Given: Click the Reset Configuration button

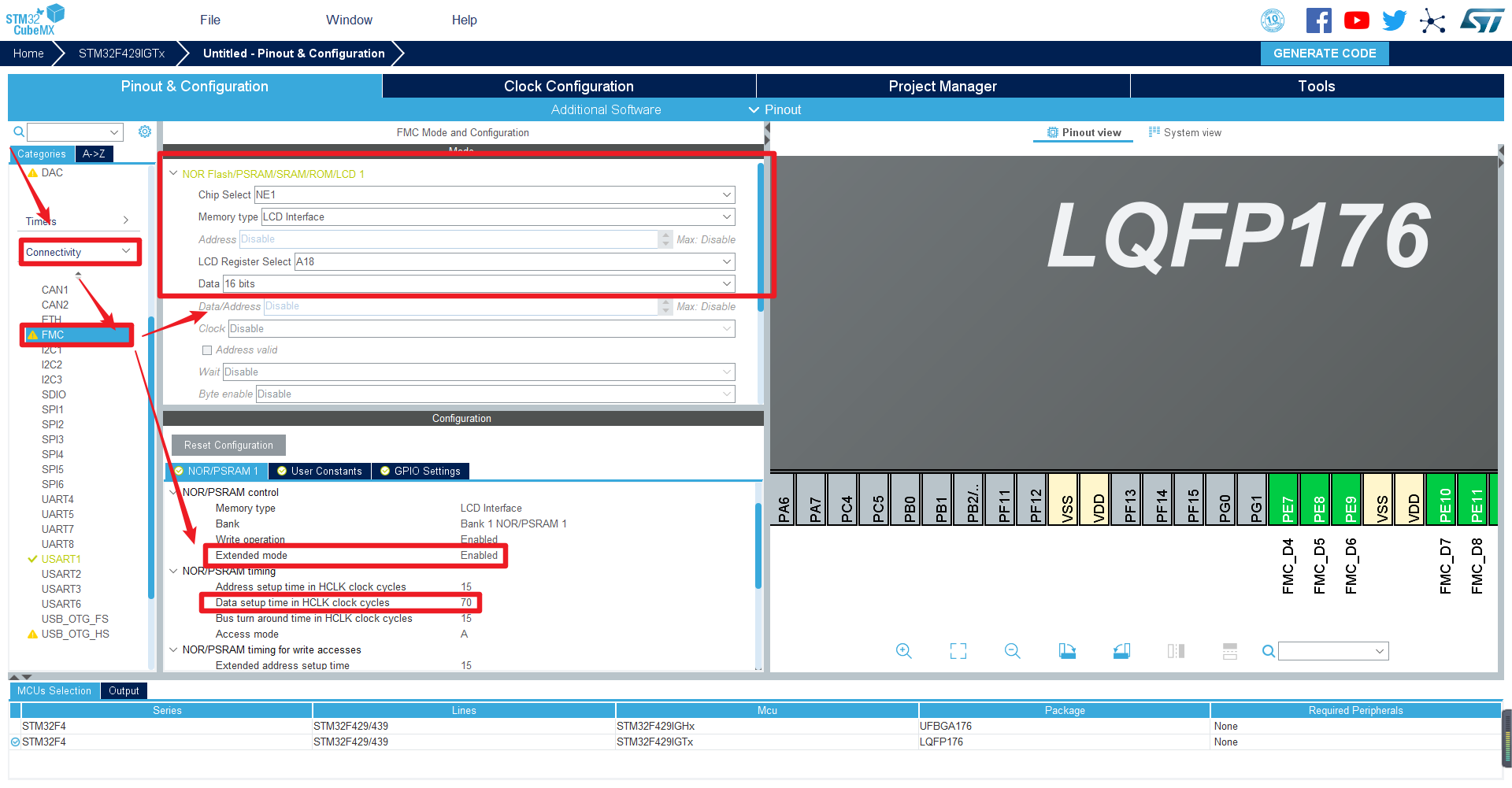Looking at the screenshot, I should pos(228,445).
